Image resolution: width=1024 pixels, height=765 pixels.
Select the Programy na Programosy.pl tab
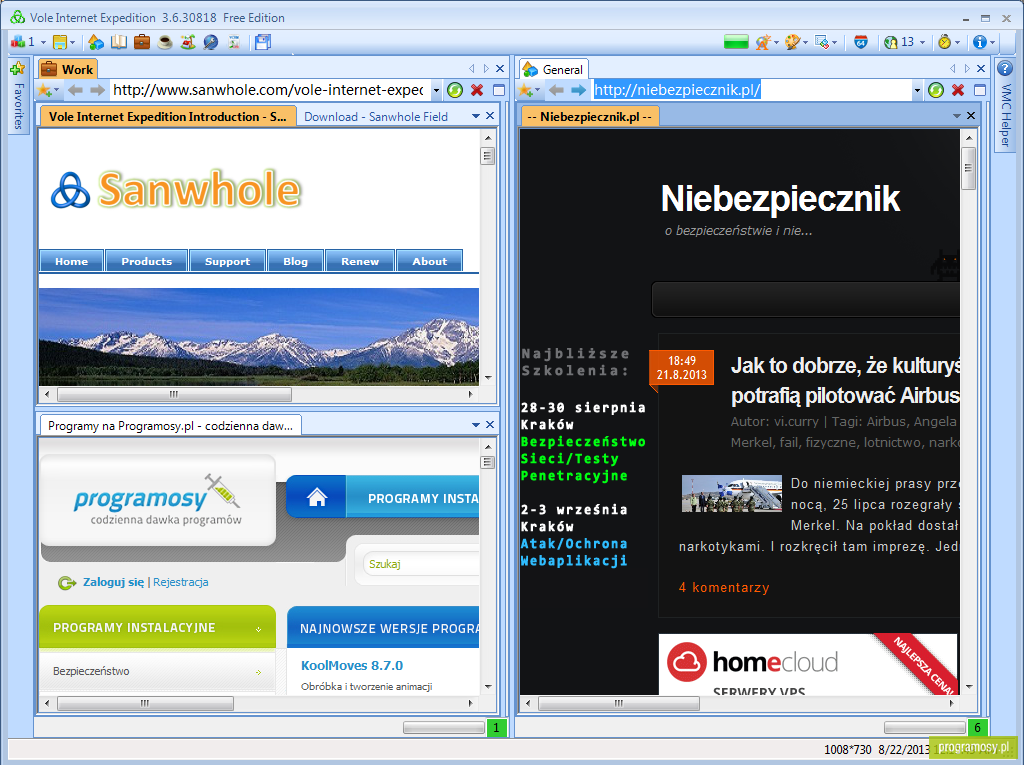(x=170, y=426)
